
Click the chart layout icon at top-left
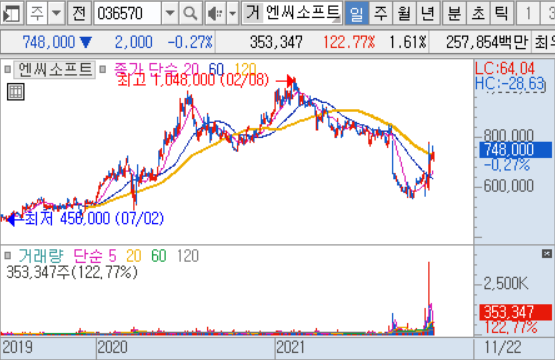(x=12, y=13)
